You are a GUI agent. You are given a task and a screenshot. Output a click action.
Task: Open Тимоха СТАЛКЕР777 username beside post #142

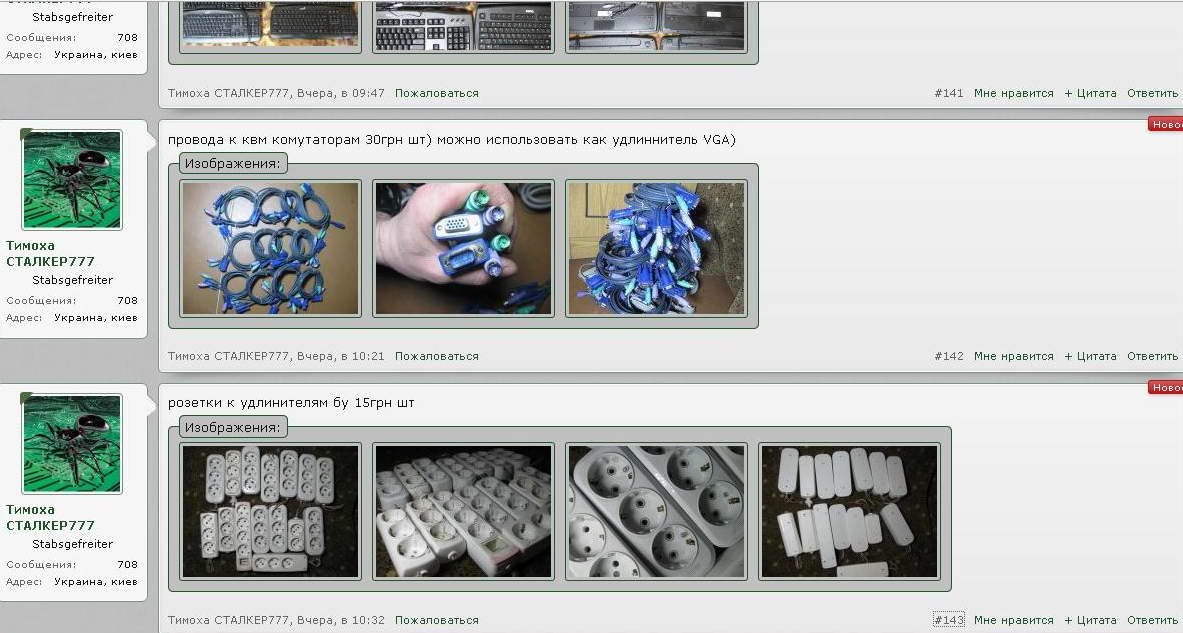tap(51, 254)
